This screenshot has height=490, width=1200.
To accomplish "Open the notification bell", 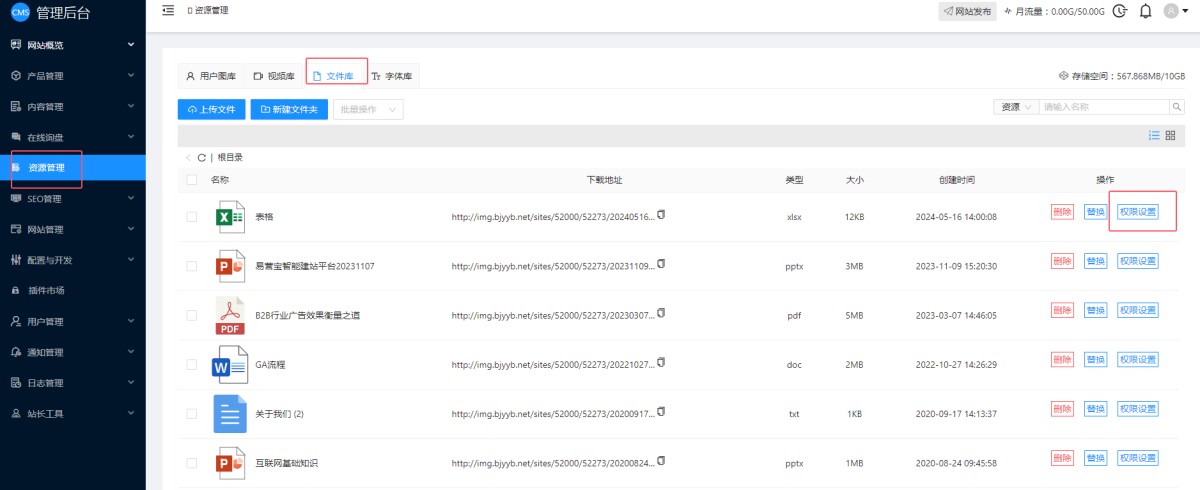I will [x=1146, y=11].
